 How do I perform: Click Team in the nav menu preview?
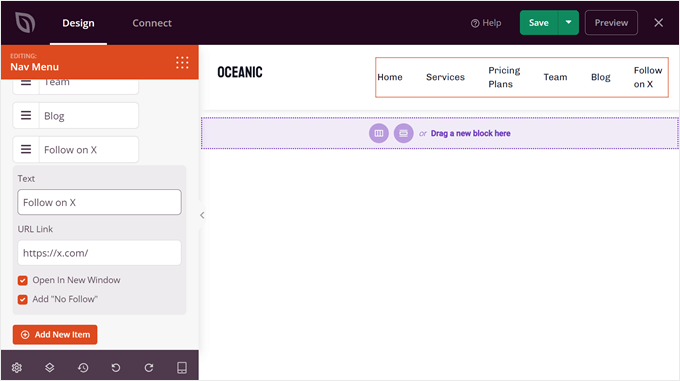coord(556,77)
